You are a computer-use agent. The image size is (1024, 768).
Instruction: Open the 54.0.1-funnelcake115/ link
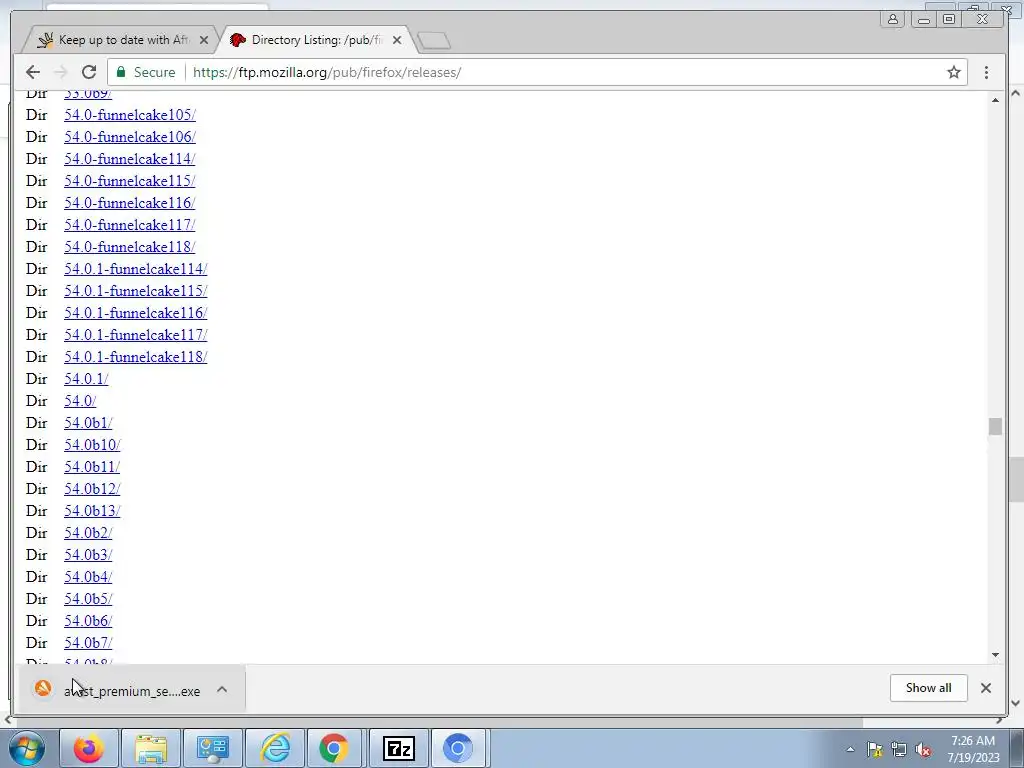[135, 291]
